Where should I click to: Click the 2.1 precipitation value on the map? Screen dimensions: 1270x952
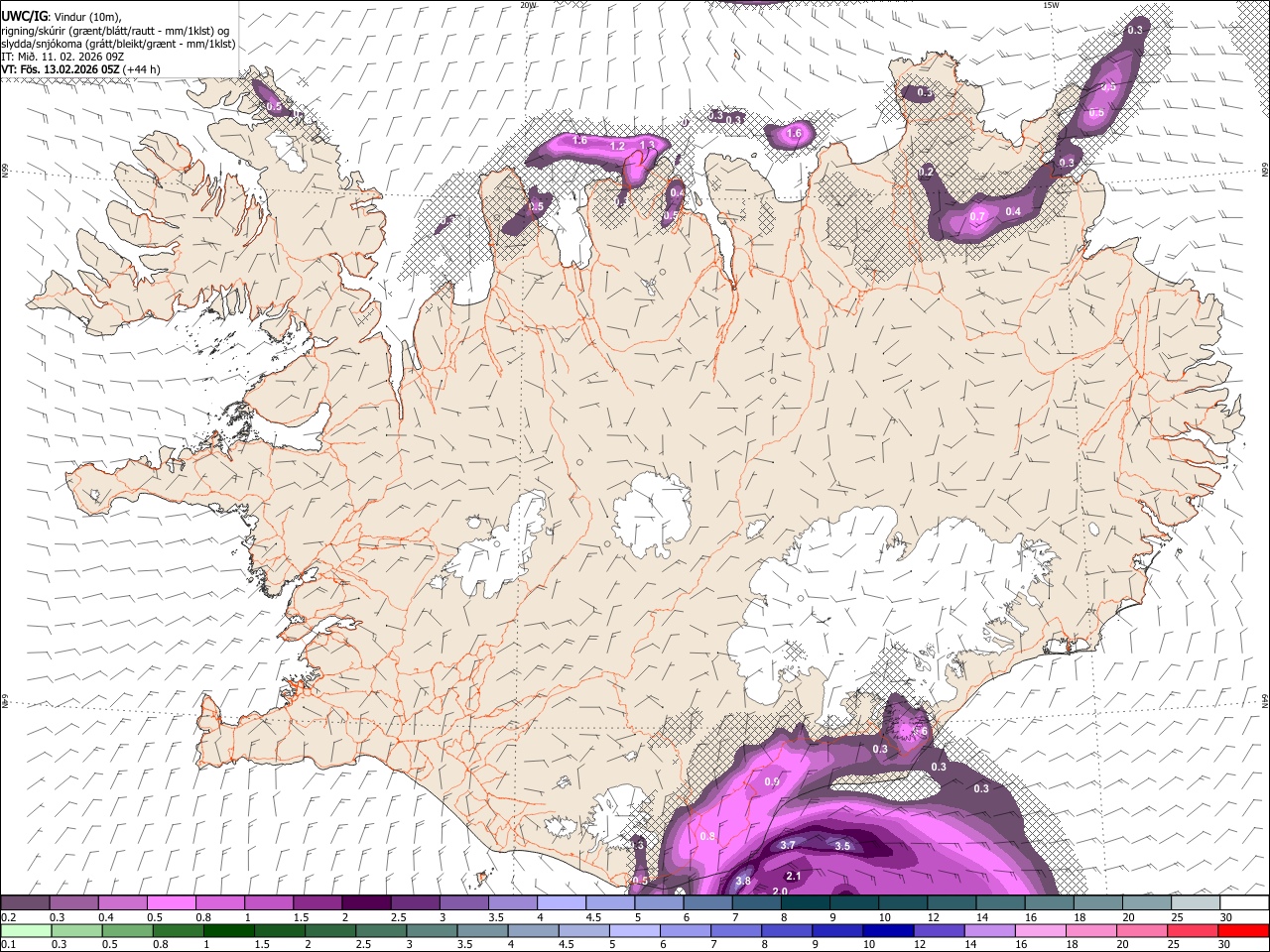point(793,877)
